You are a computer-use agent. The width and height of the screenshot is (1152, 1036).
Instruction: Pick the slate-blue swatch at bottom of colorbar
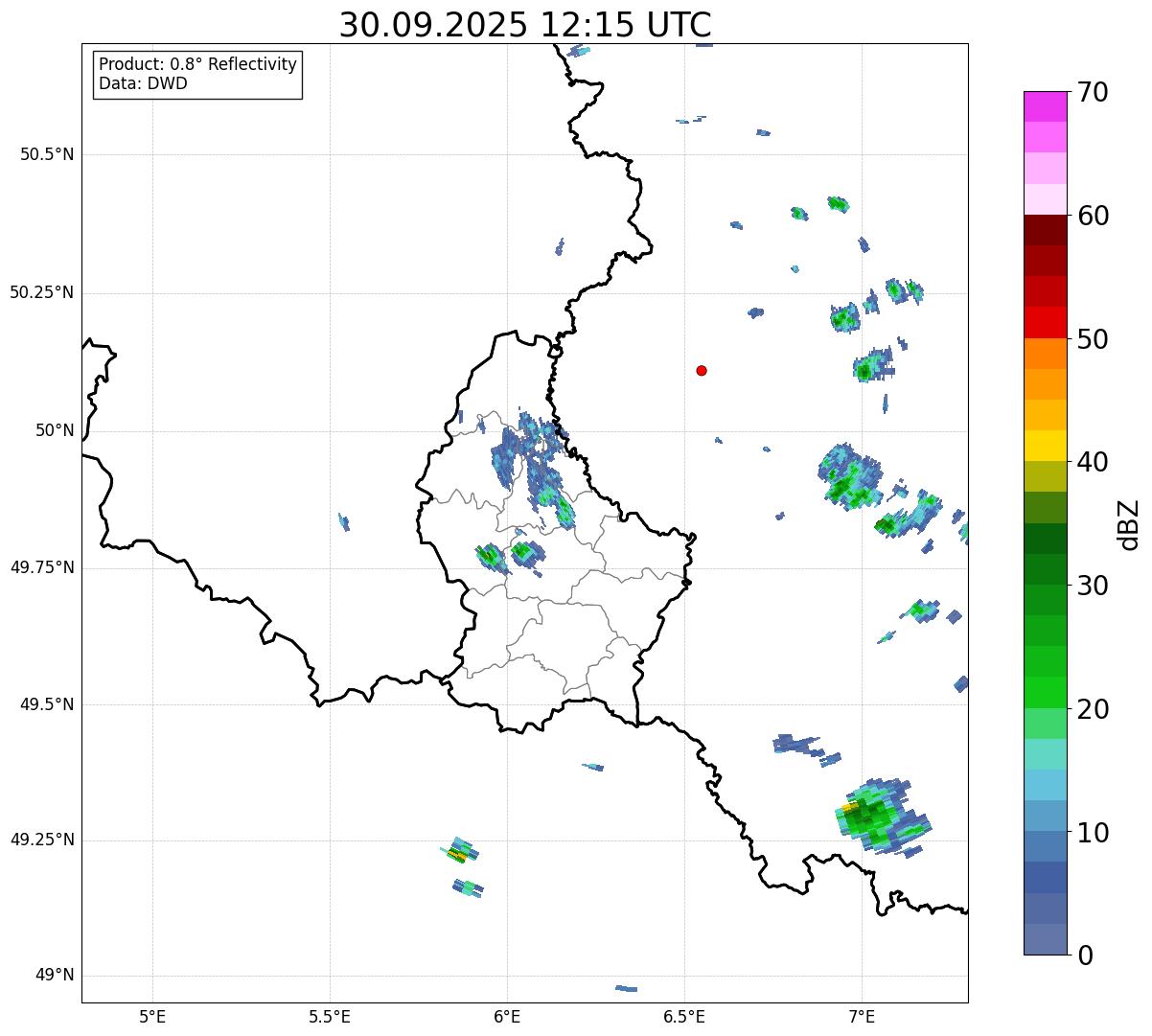pos(1045,939)
